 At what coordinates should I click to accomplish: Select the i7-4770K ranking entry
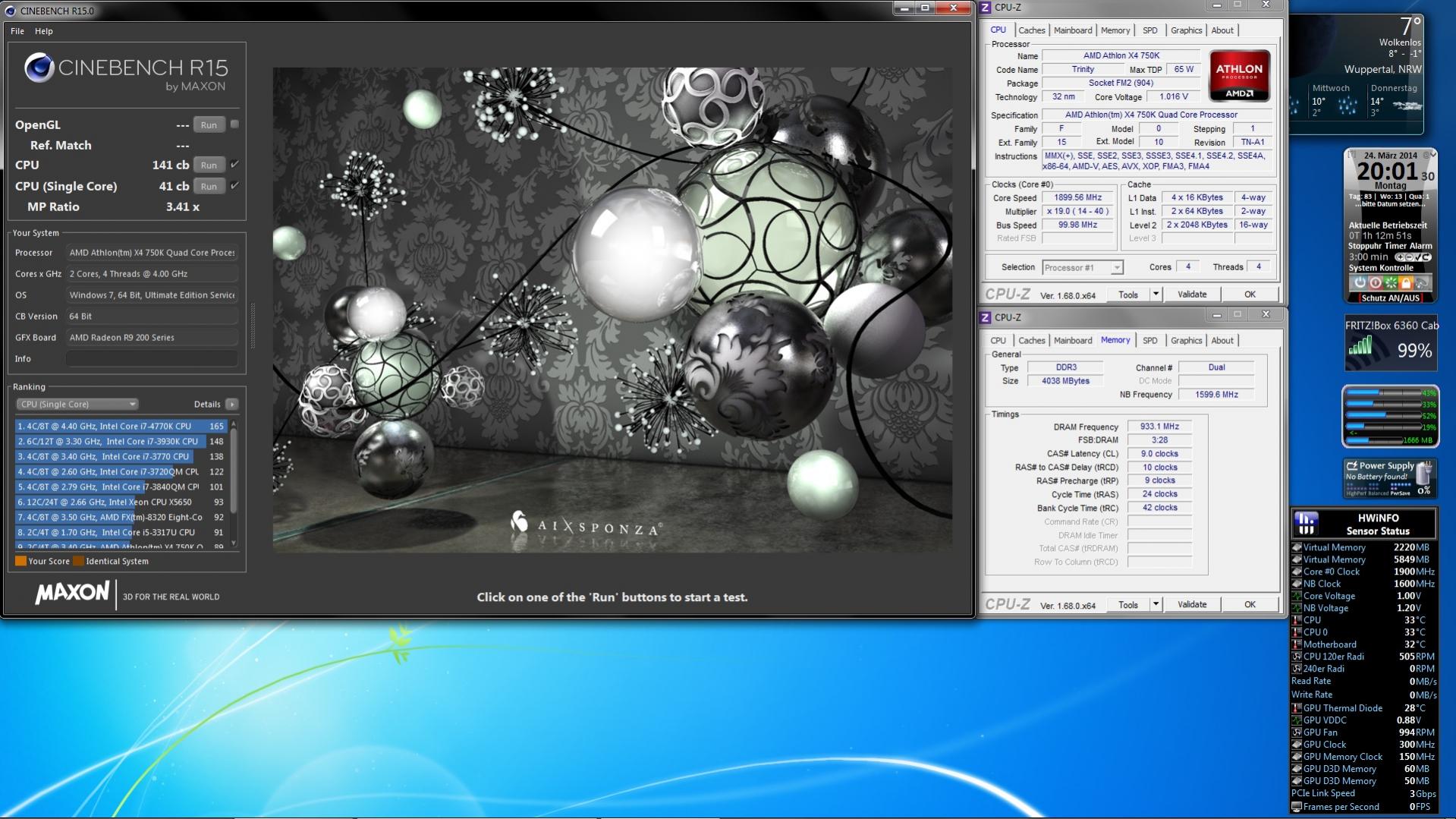[121, 427]
